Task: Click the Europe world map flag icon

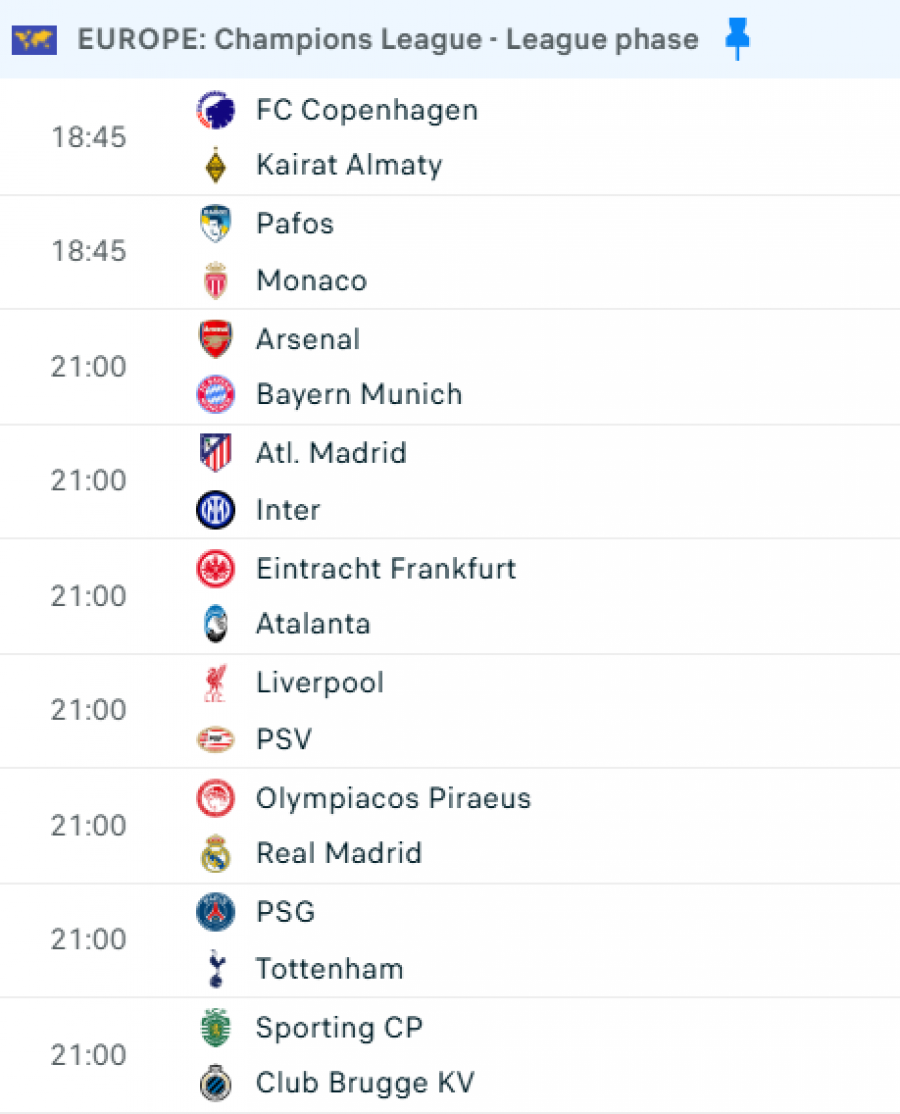Action: (35, 40)
